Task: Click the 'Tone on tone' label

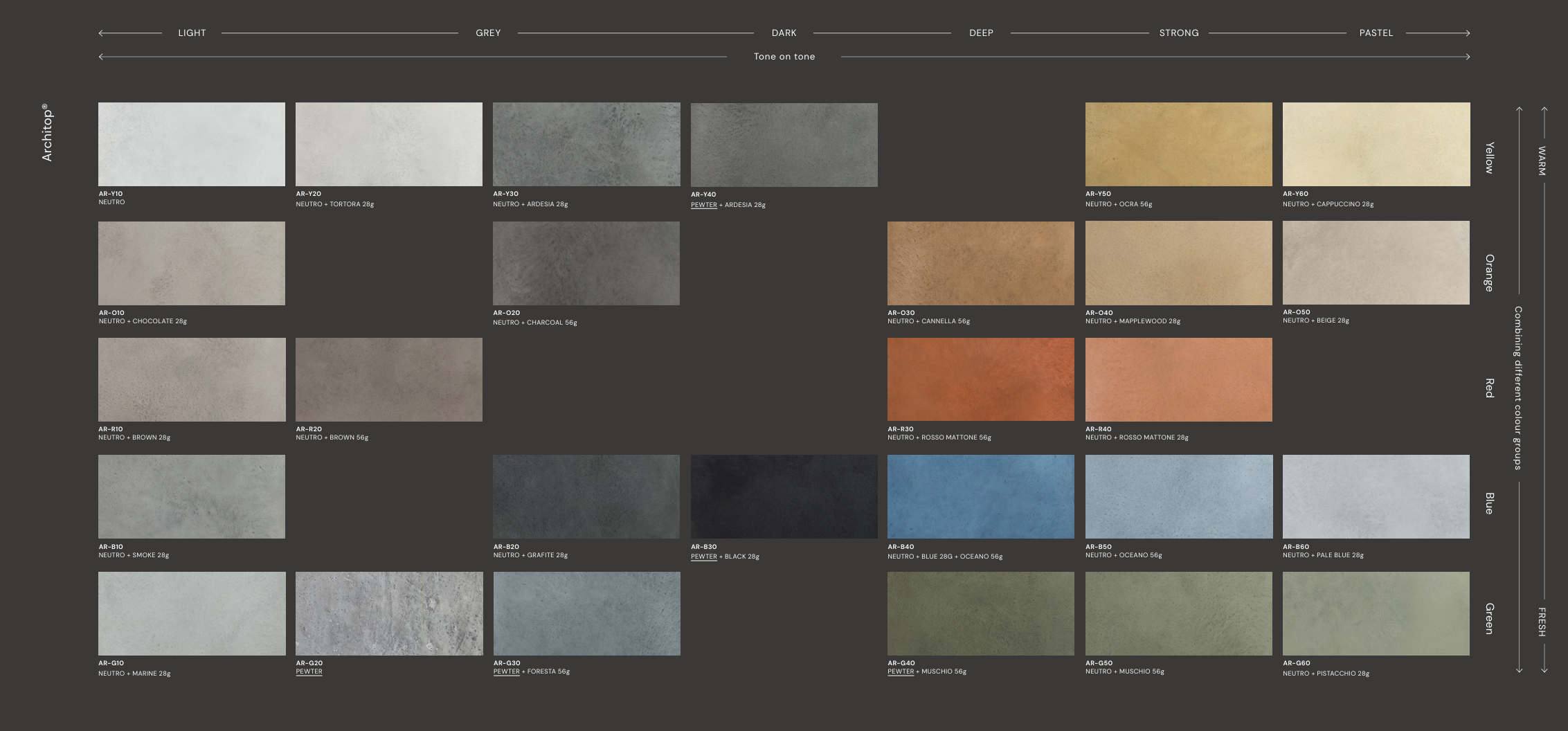Action: coord(784,57)
